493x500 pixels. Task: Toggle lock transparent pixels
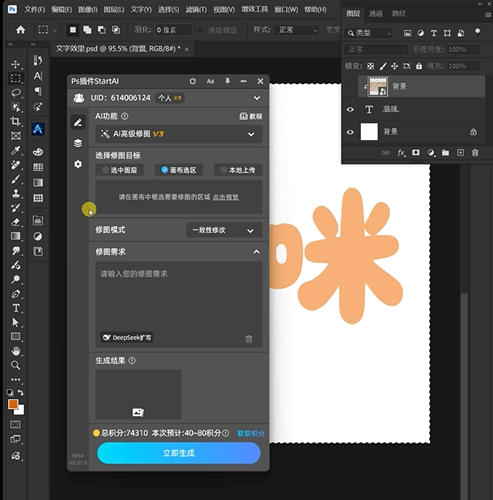[x=370, y=66]
